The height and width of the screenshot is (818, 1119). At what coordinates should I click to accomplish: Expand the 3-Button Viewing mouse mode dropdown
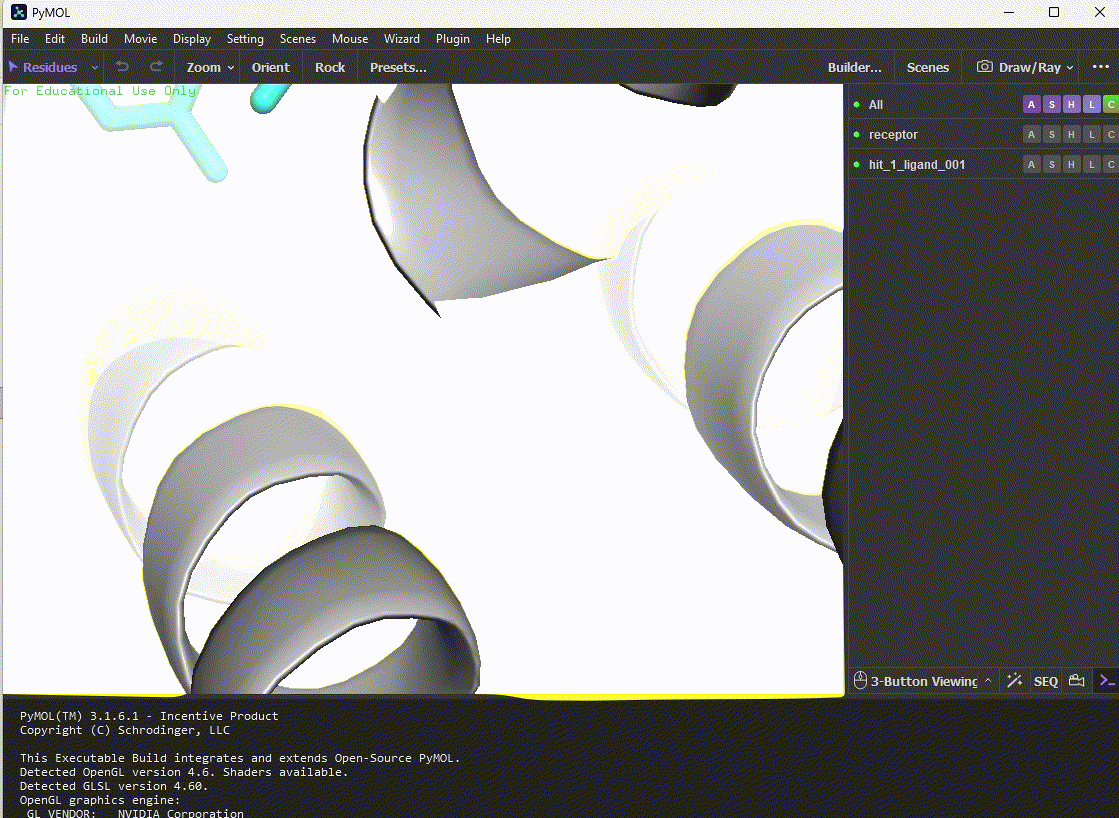pyautogui.click(x=988, y=680)
